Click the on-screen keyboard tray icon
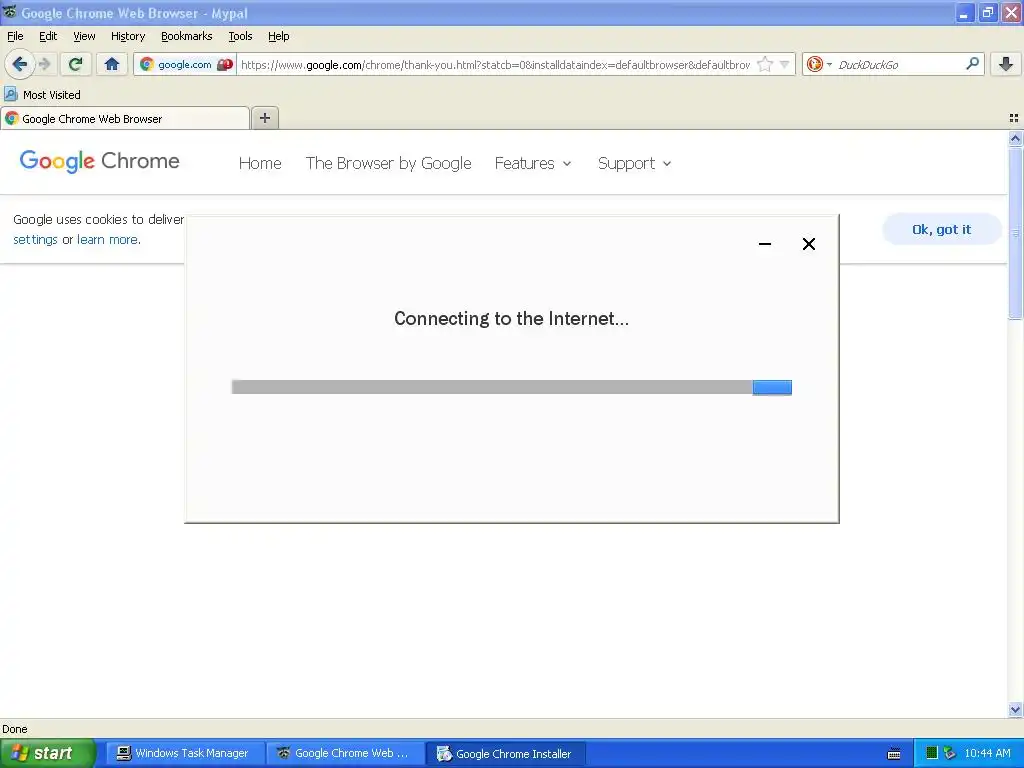The image size is (1024, 768). [x=894, y=754]
